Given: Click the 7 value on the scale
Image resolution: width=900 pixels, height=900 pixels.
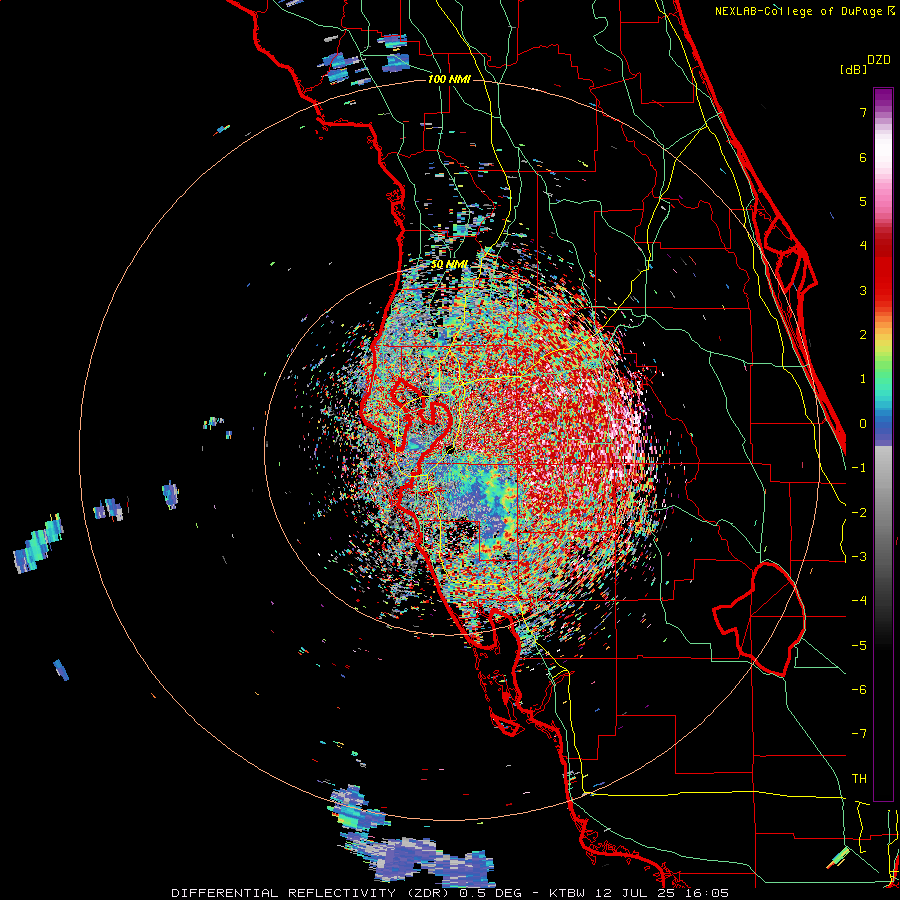Looking at the screenshot, I should point(863,112).
